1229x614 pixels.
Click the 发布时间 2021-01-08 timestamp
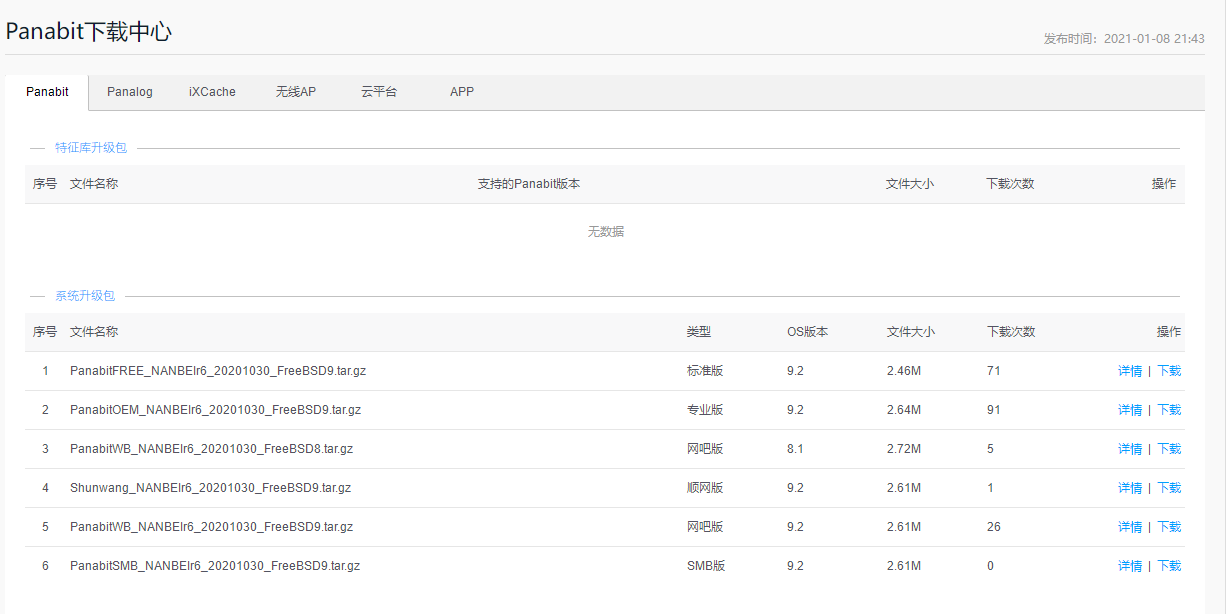click(x=1124, y=39)
